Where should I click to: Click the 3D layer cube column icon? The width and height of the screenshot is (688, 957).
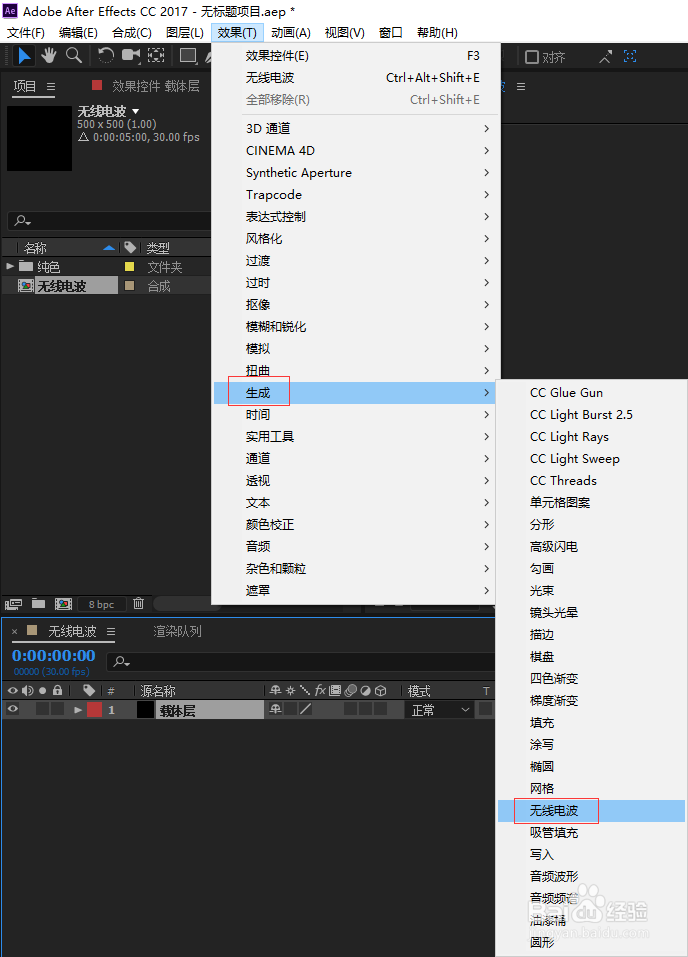(x=380, y=690)
